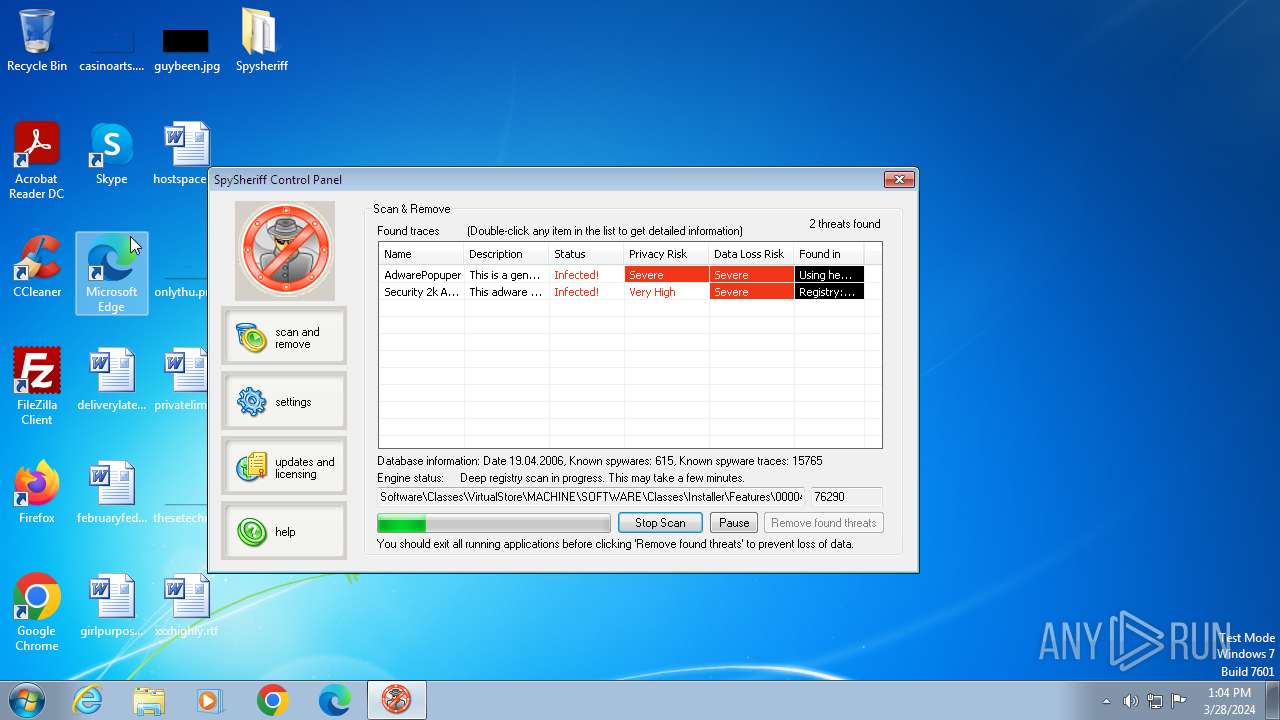Viewport: 1280px width, 720px height.
Task: Select the casinoarts desktop file
Action: click(x=112, y=50)
